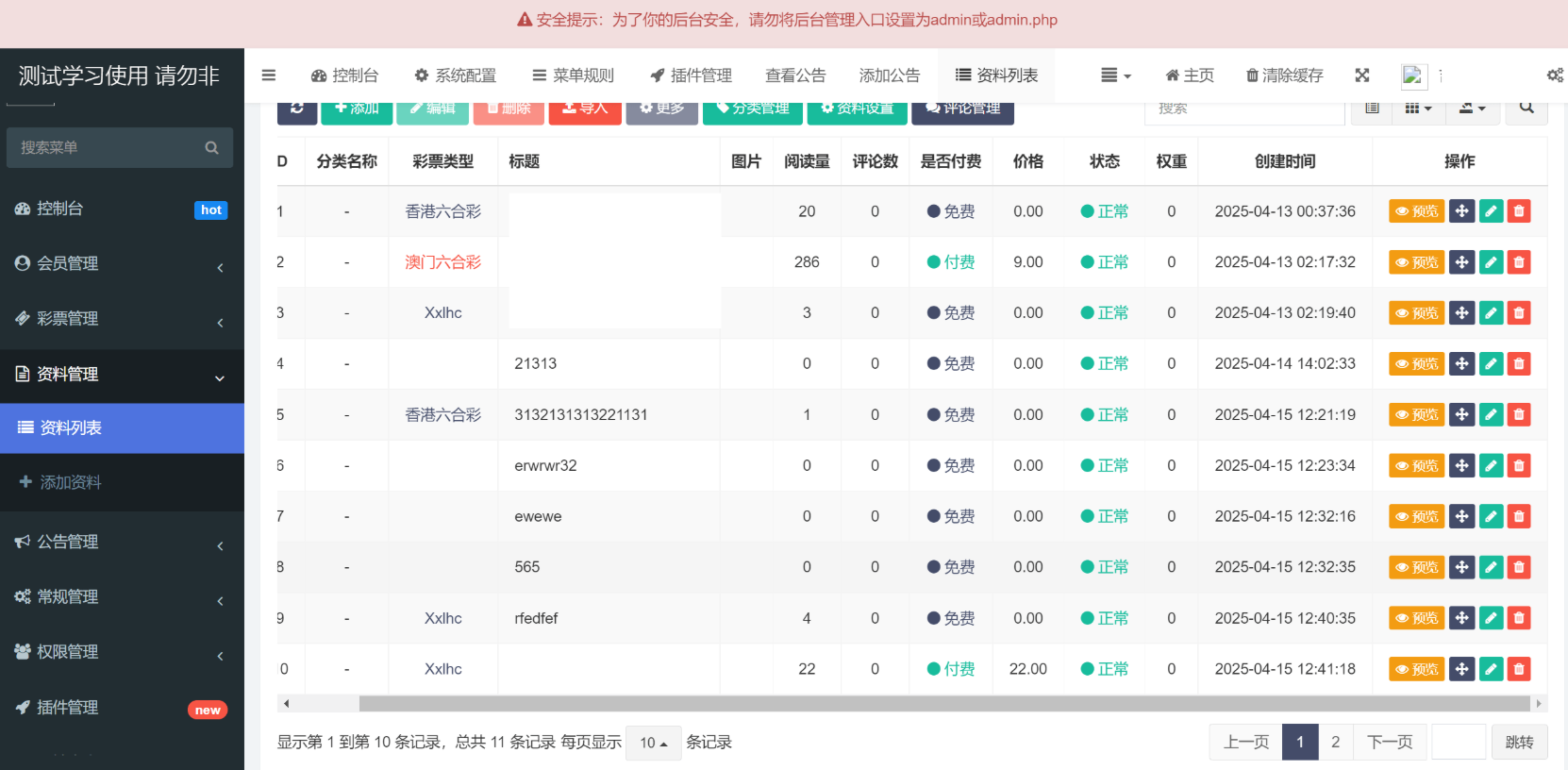Click 清除缓存 clear cache link
The image size is (1568, 770).
point(1284,75)
